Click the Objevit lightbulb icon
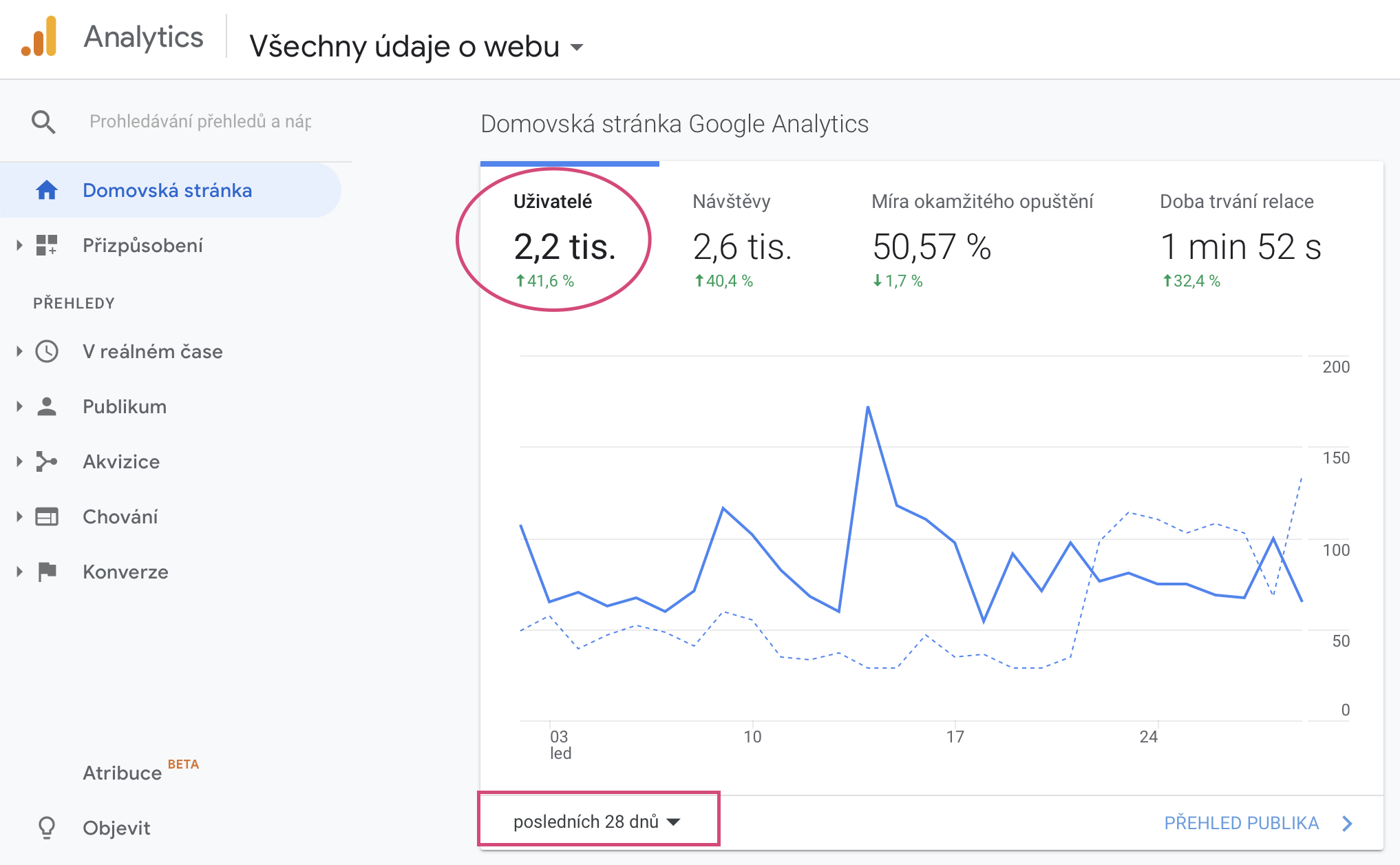 tap(47, 828)
